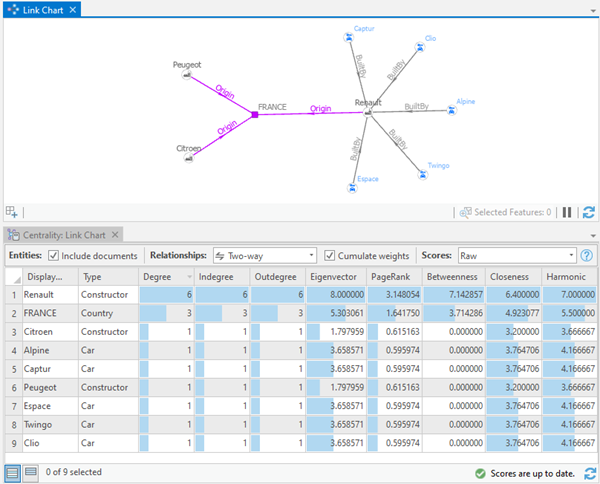Sort by the Betweenness column header
Screen dimensions: 600x484
coord(451,276)
